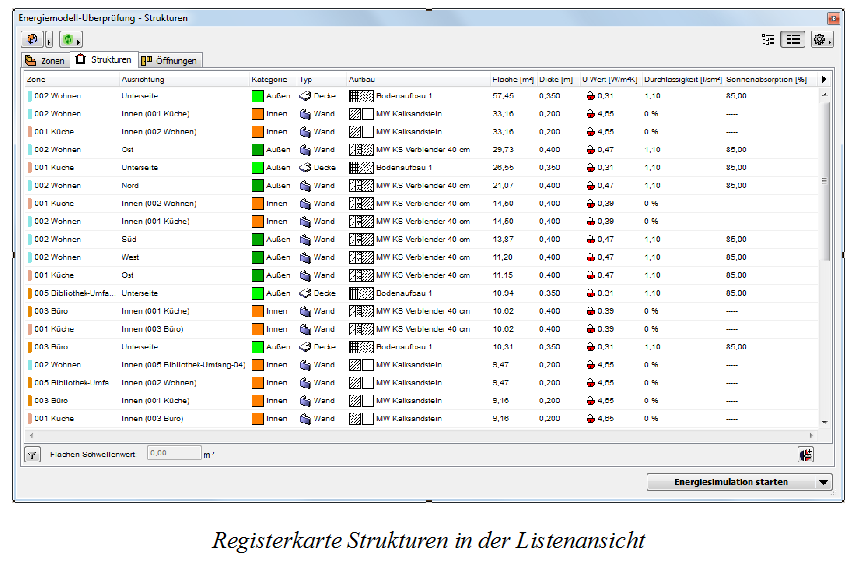Click the Decke icon in 26,55 row

tap(305, 168)
